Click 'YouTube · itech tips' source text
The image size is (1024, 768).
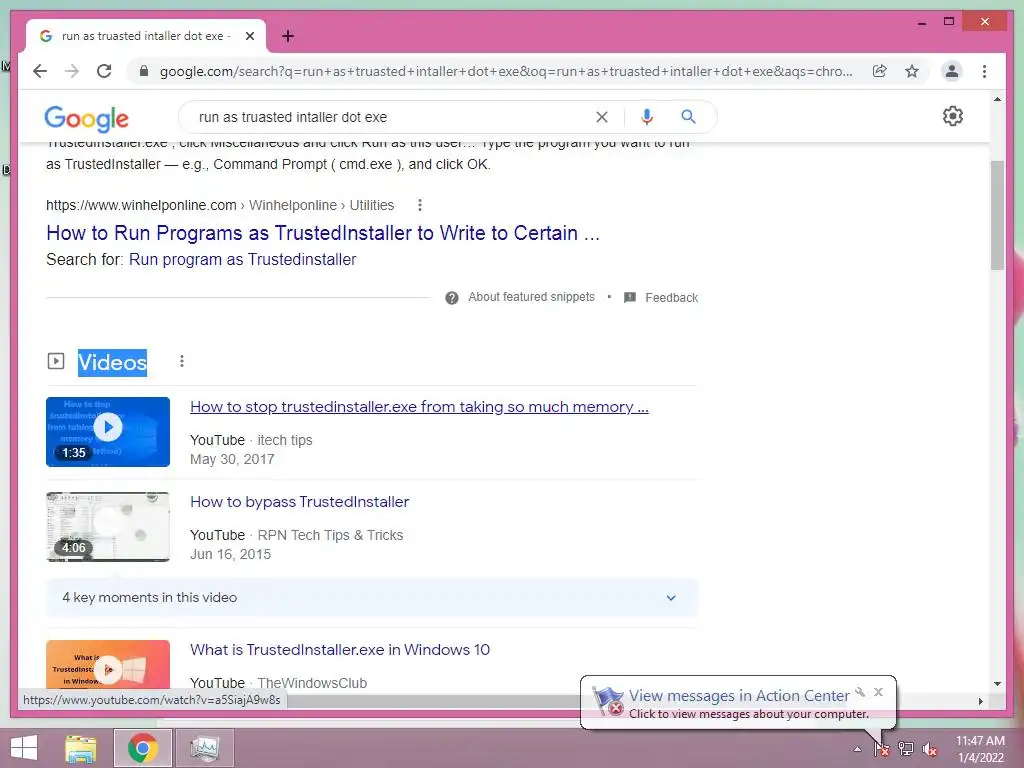pos(251,440)
